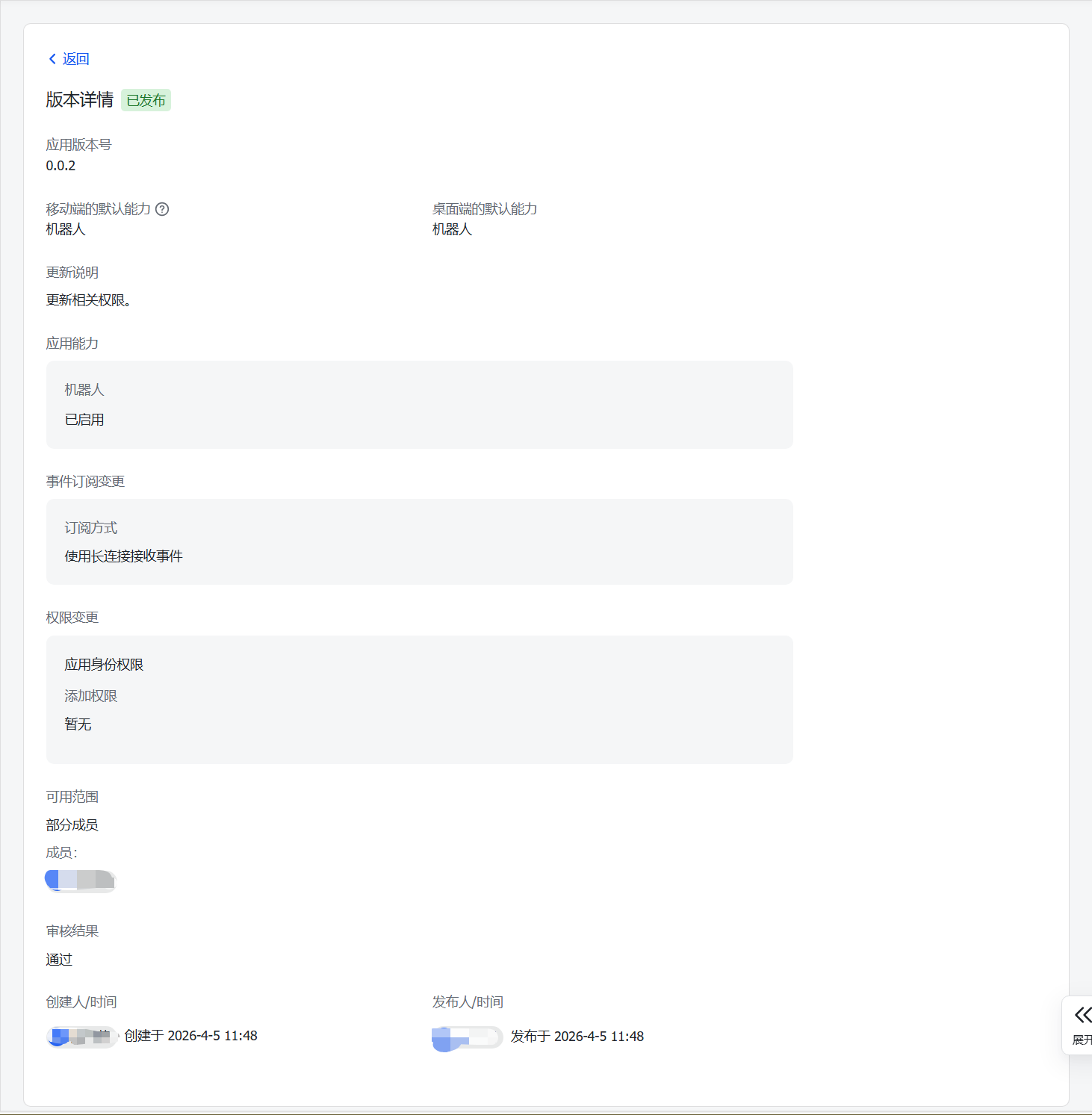Click the 发布于 2026-4-5 11:48 timestamp
This screenshot has width=1092, height=1115.
pyautogui.click(x=577, y=1037)
